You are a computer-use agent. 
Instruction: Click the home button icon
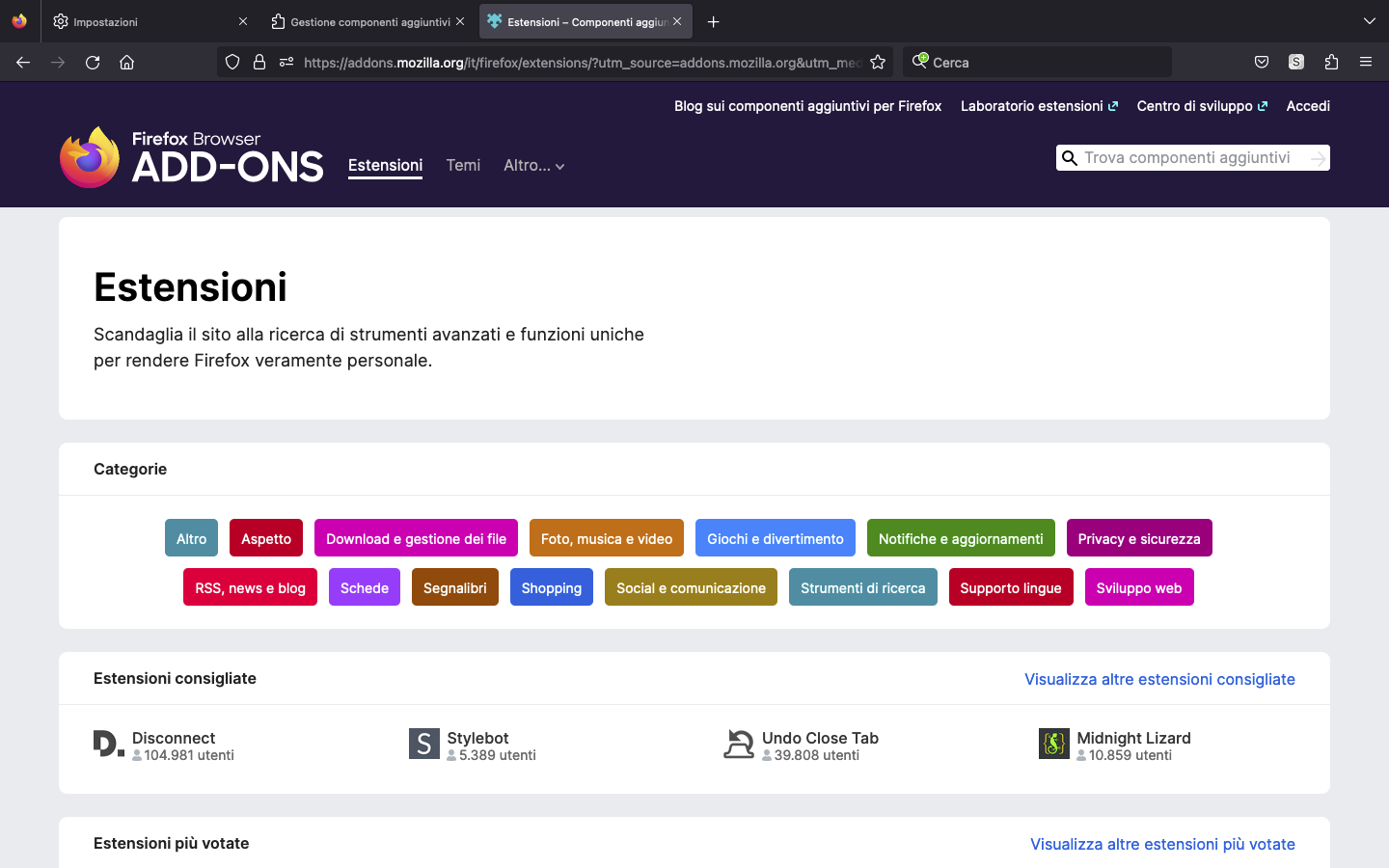point(126,63)
